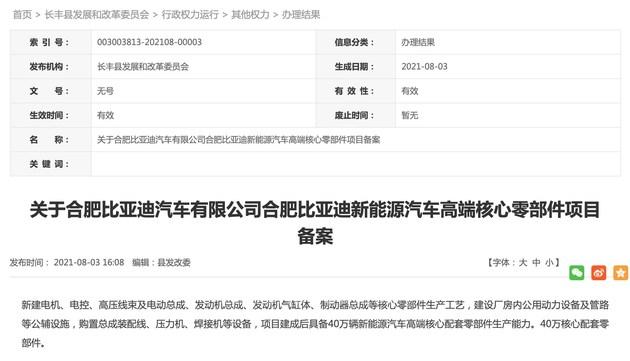
Task: Click the 生成日期 value 2021-08-03
Action: 424,67
